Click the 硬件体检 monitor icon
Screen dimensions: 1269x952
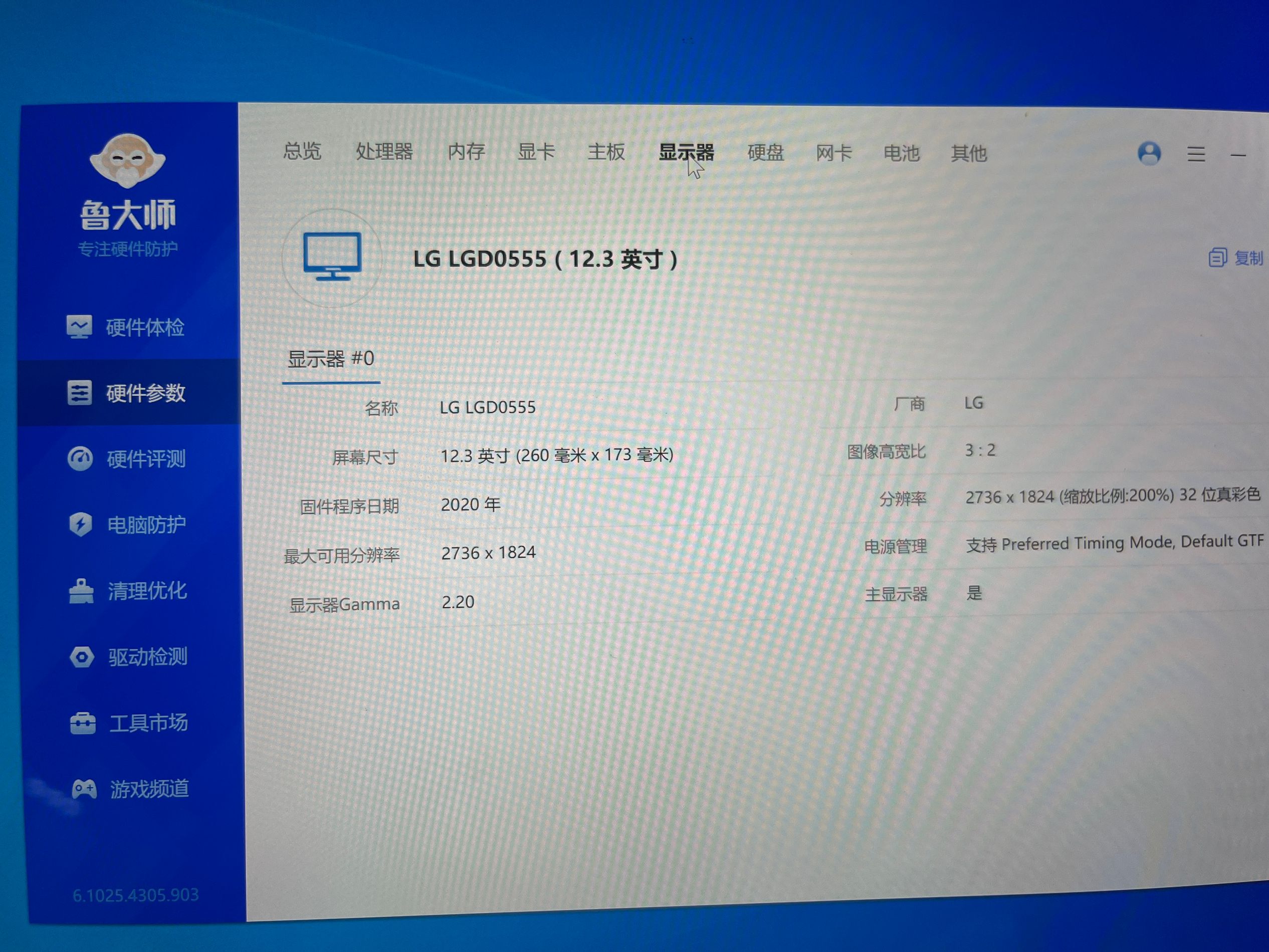(x=79, y=327)
